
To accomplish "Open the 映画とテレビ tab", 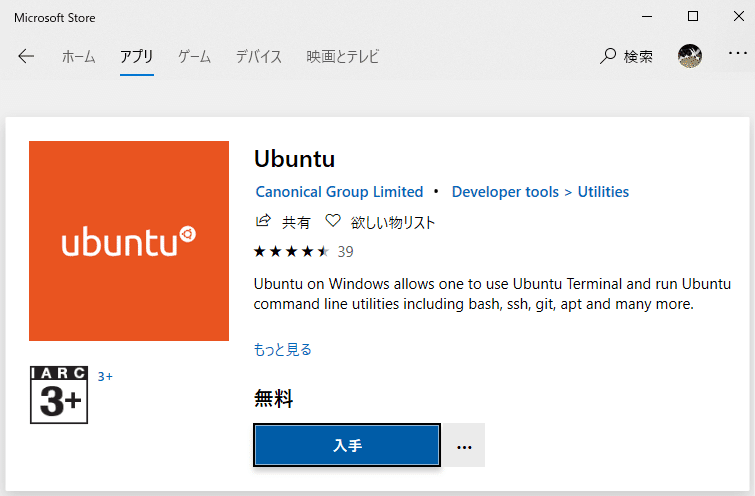I will click(343, 57).
